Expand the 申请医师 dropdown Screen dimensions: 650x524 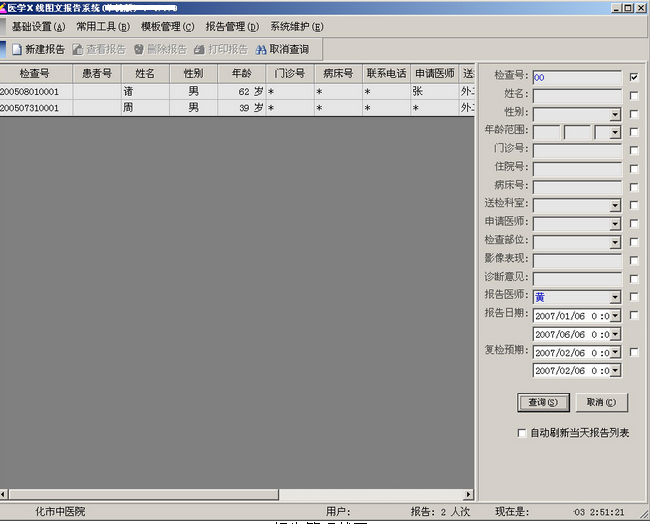[615, 224]
